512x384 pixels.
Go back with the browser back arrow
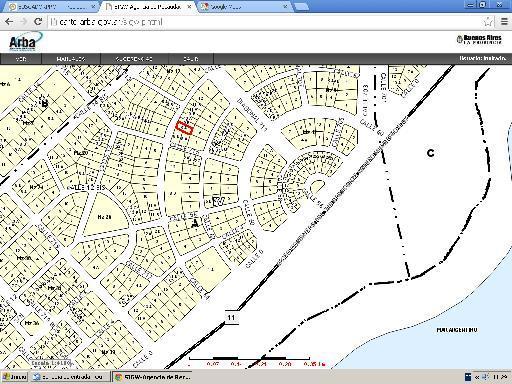coord(9,22)
